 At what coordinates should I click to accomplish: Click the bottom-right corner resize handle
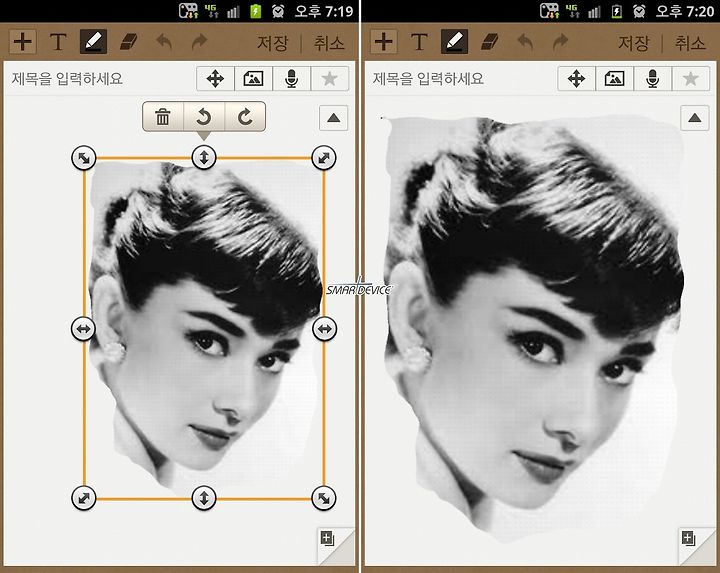pos(324,498)
